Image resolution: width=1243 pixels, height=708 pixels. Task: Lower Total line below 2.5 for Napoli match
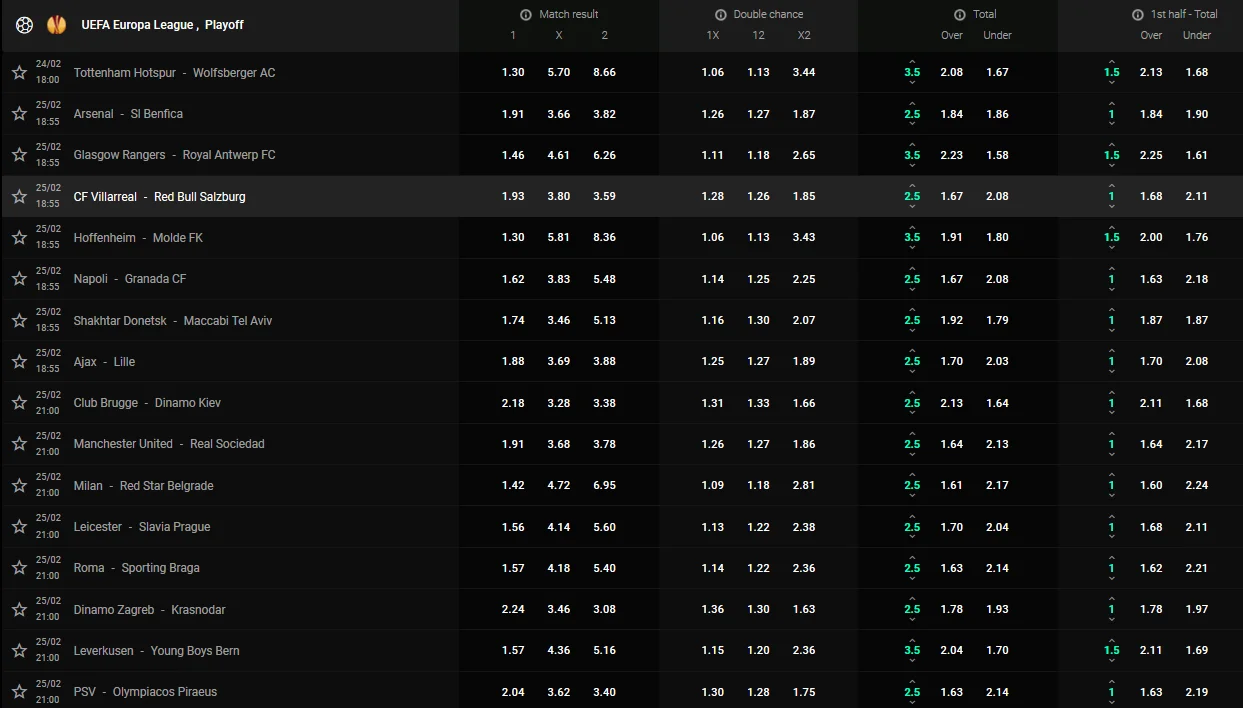coord(912,291)
